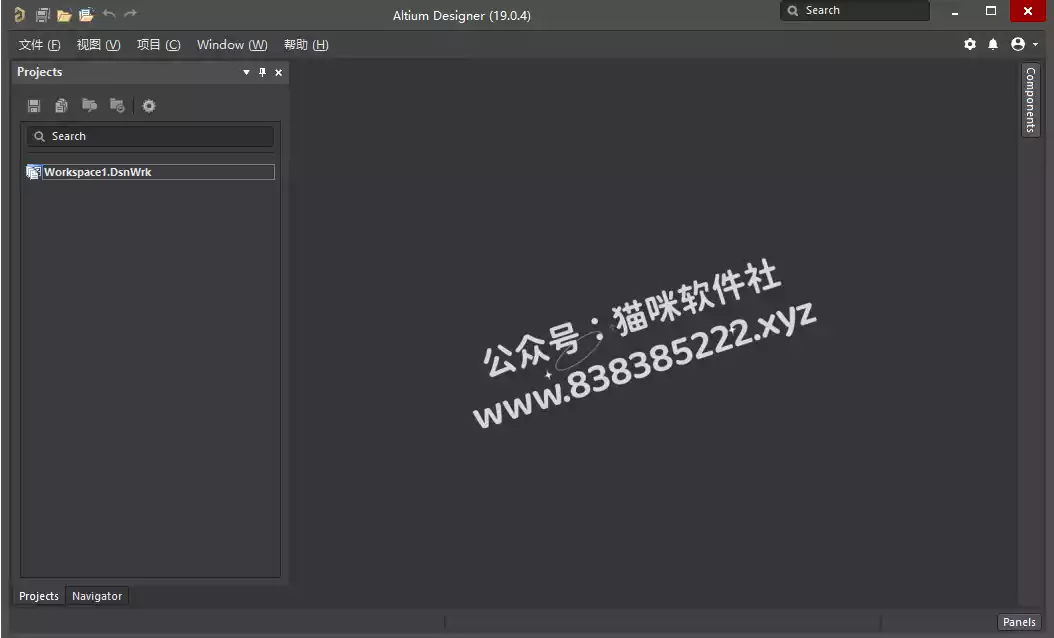
Task: Open the Window (W) menu
Action: coord(232,44)
